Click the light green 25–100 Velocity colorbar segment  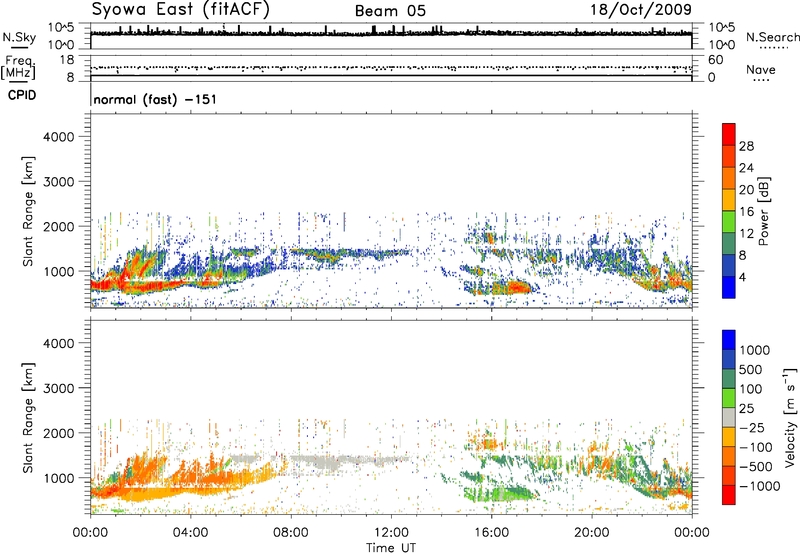coord(729,398)
